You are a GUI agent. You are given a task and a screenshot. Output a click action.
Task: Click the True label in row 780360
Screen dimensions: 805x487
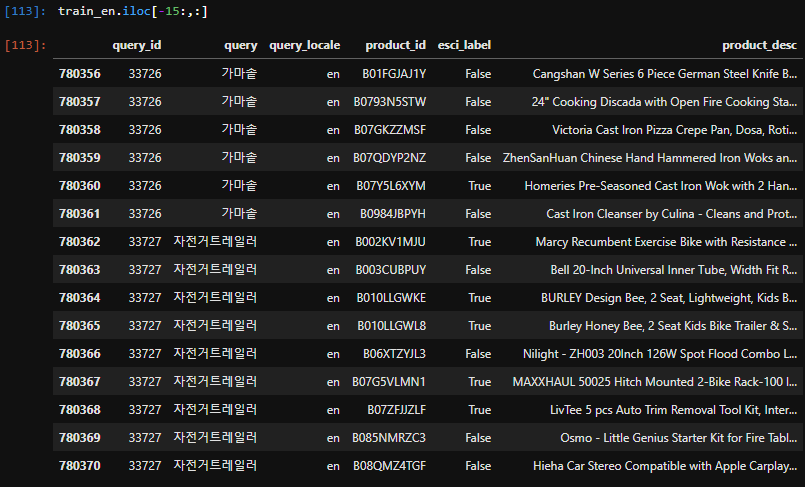(480, 186)
